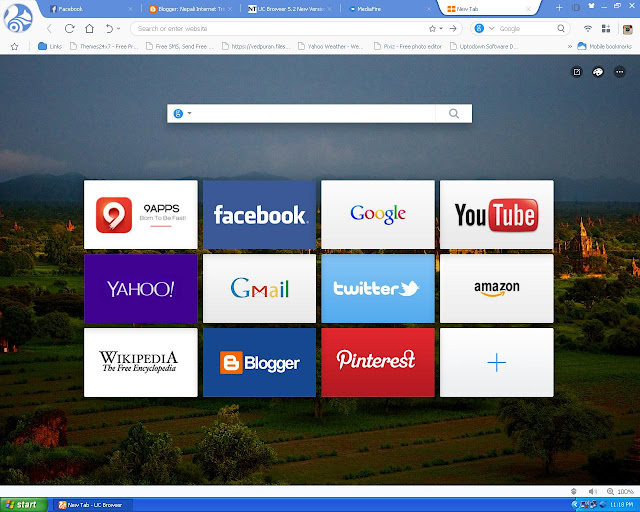This screenshot has height=512, width=640.
Task: Open the WiFi sharing icon
Action: (588, 29)
